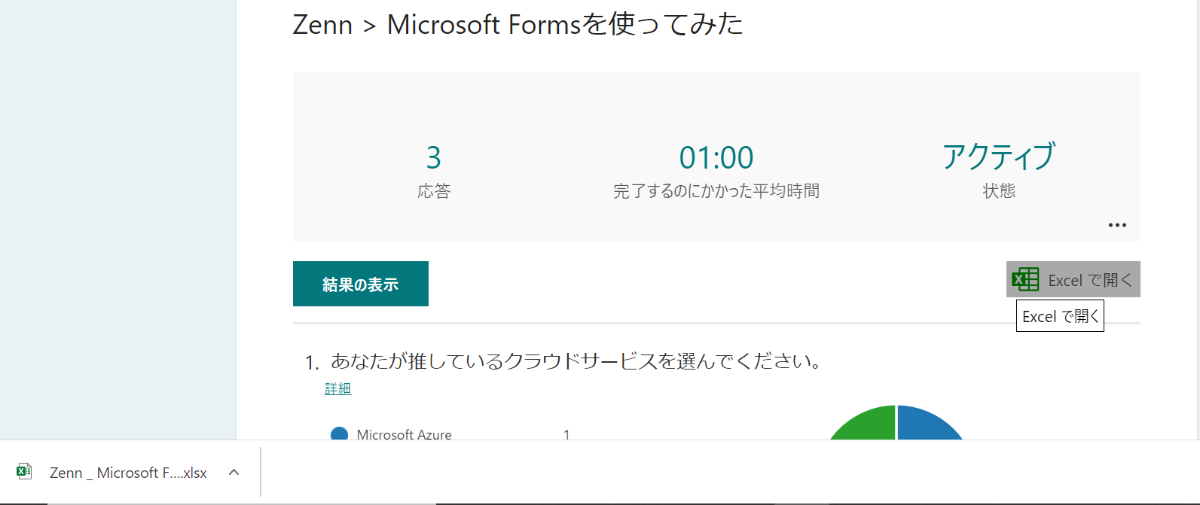Click the question 1 heading text
The height and width of the screenshot is (505, 1200).
point(576,361)
